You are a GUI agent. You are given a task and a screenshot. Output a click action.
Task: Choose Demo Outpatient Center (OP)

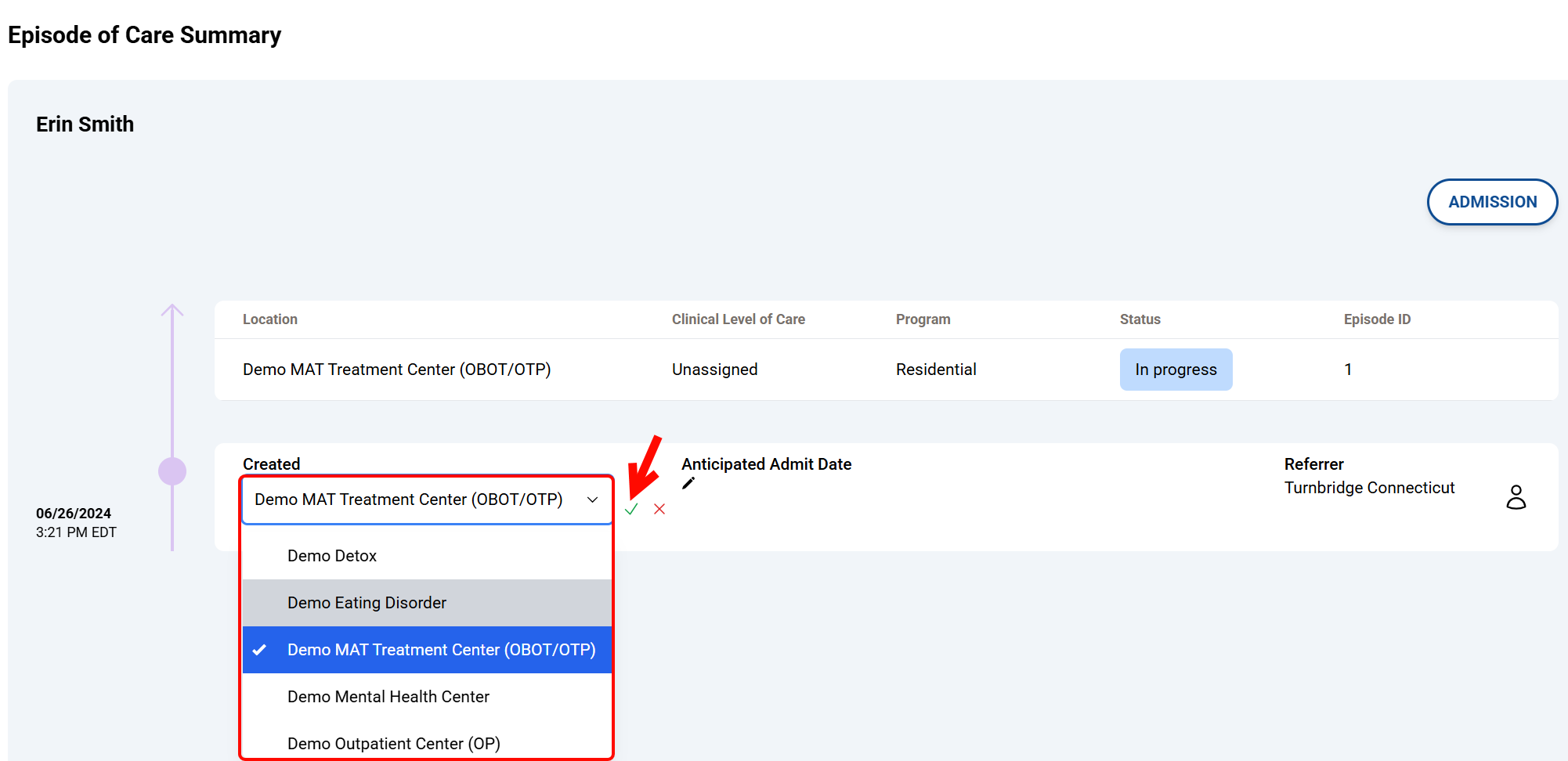[x=393, y=743]
